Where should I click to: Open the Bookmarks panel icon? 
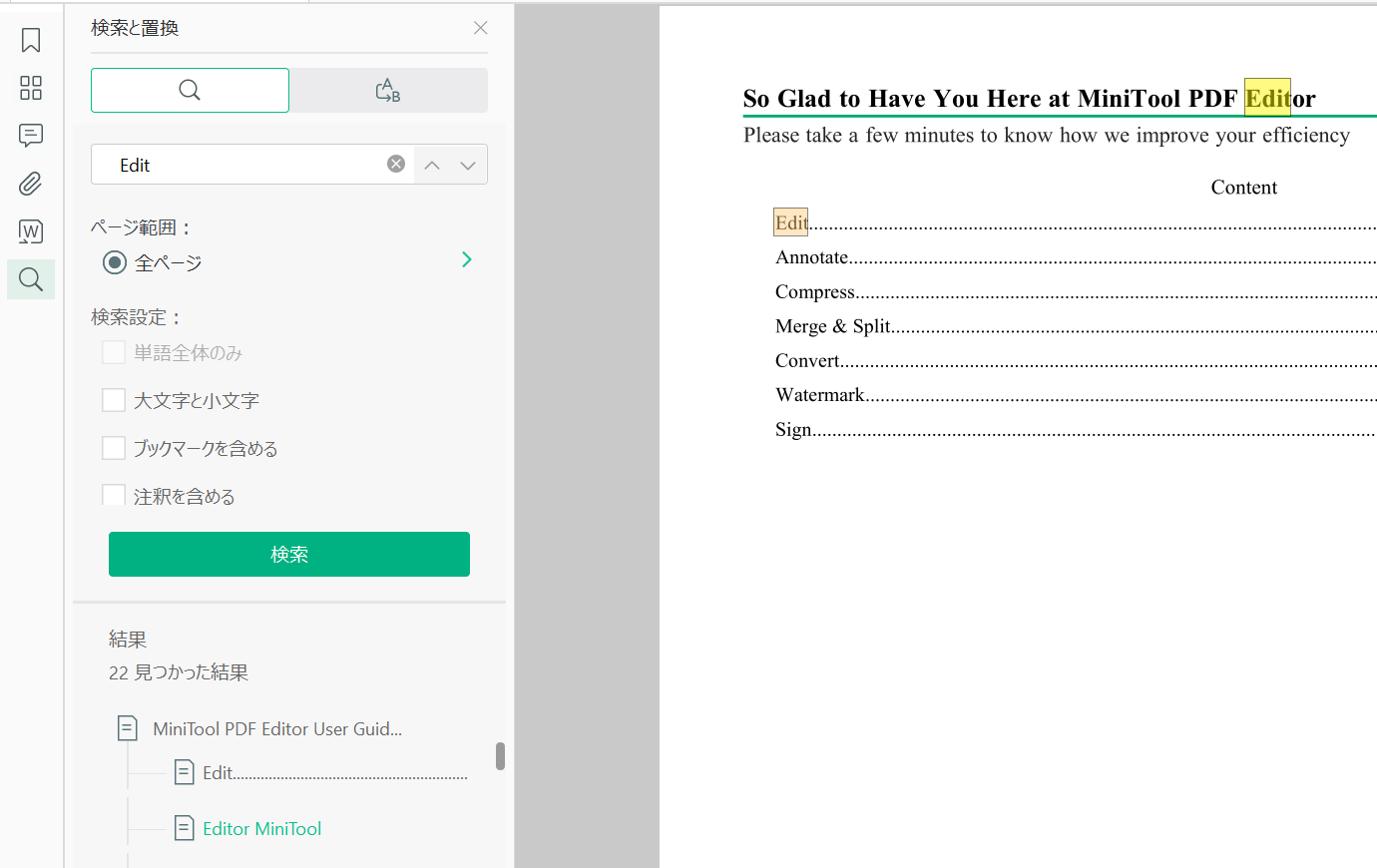31,40
